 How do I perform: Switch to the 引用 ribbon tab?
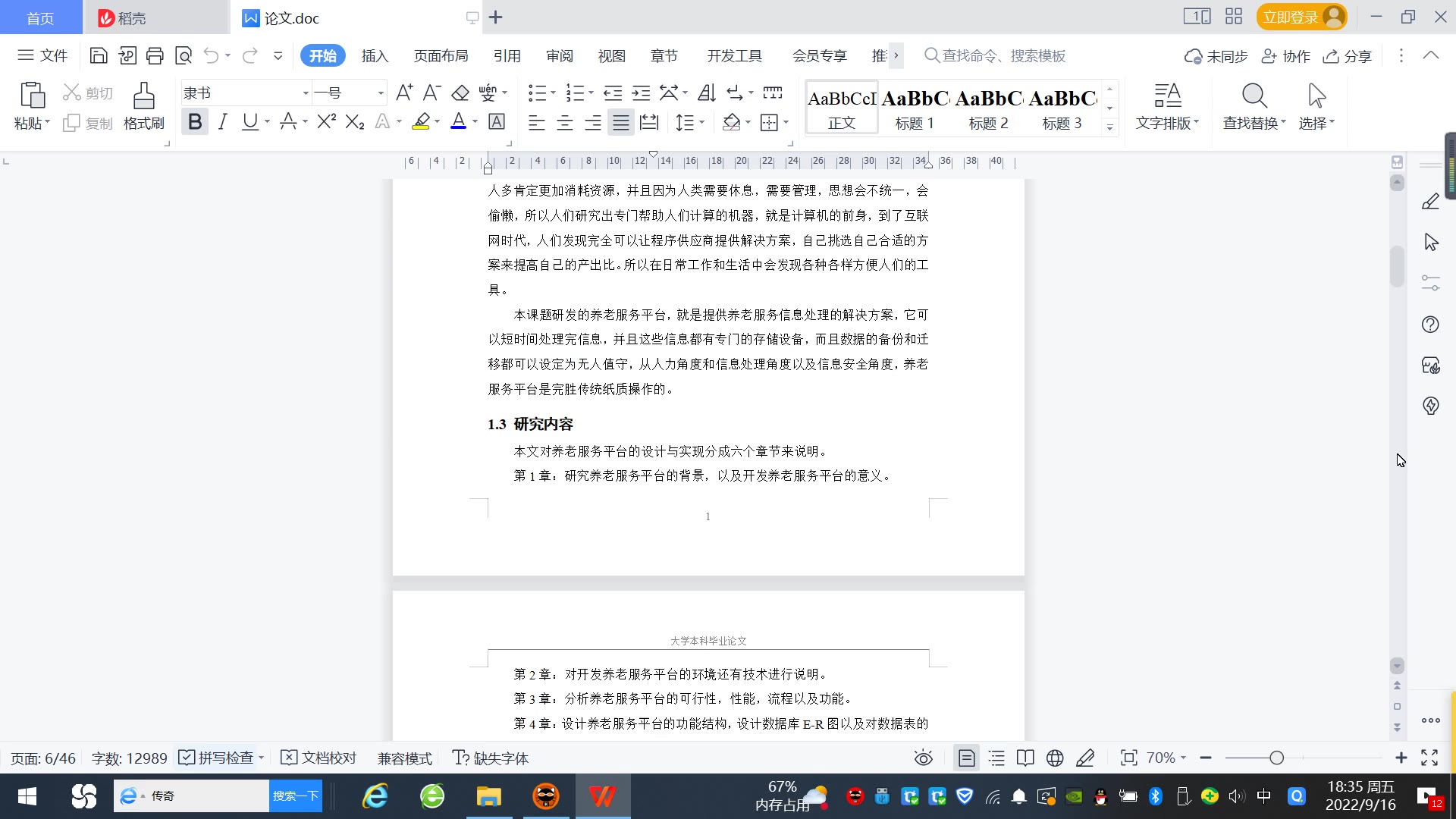(507, 55)
